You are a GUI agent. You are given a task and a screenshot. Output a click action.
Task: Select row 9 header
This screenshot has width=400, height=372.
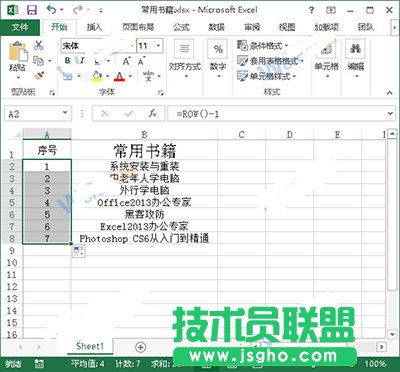click(12, 250)
